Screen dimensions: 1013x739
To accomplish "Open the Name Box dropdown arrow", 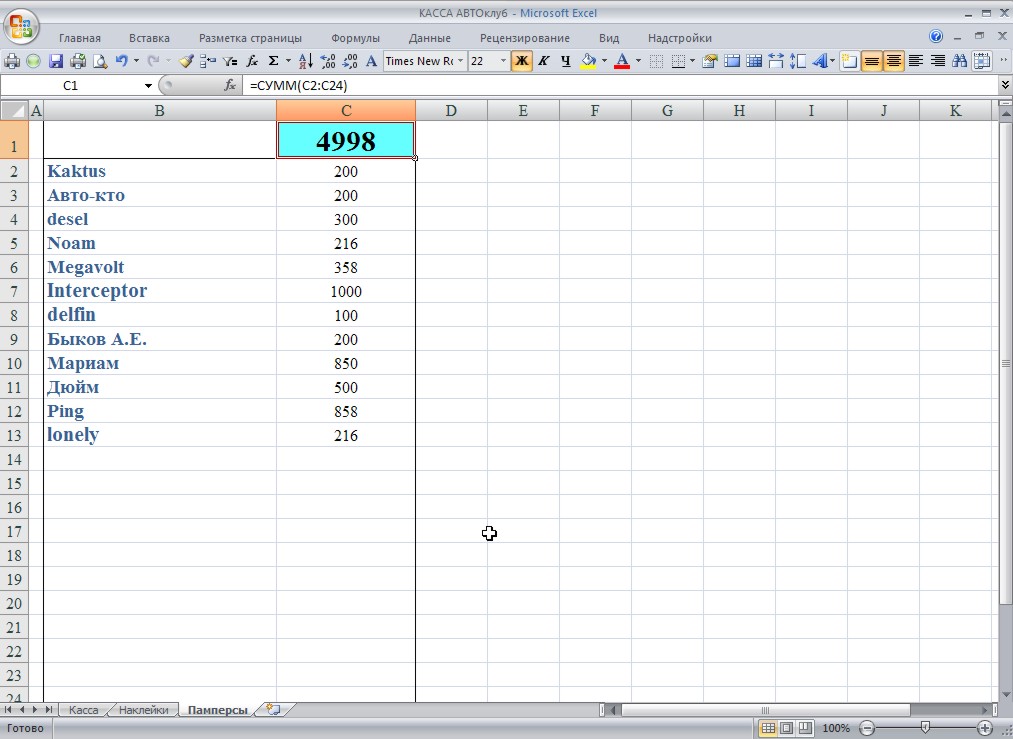I will [148, 86].
